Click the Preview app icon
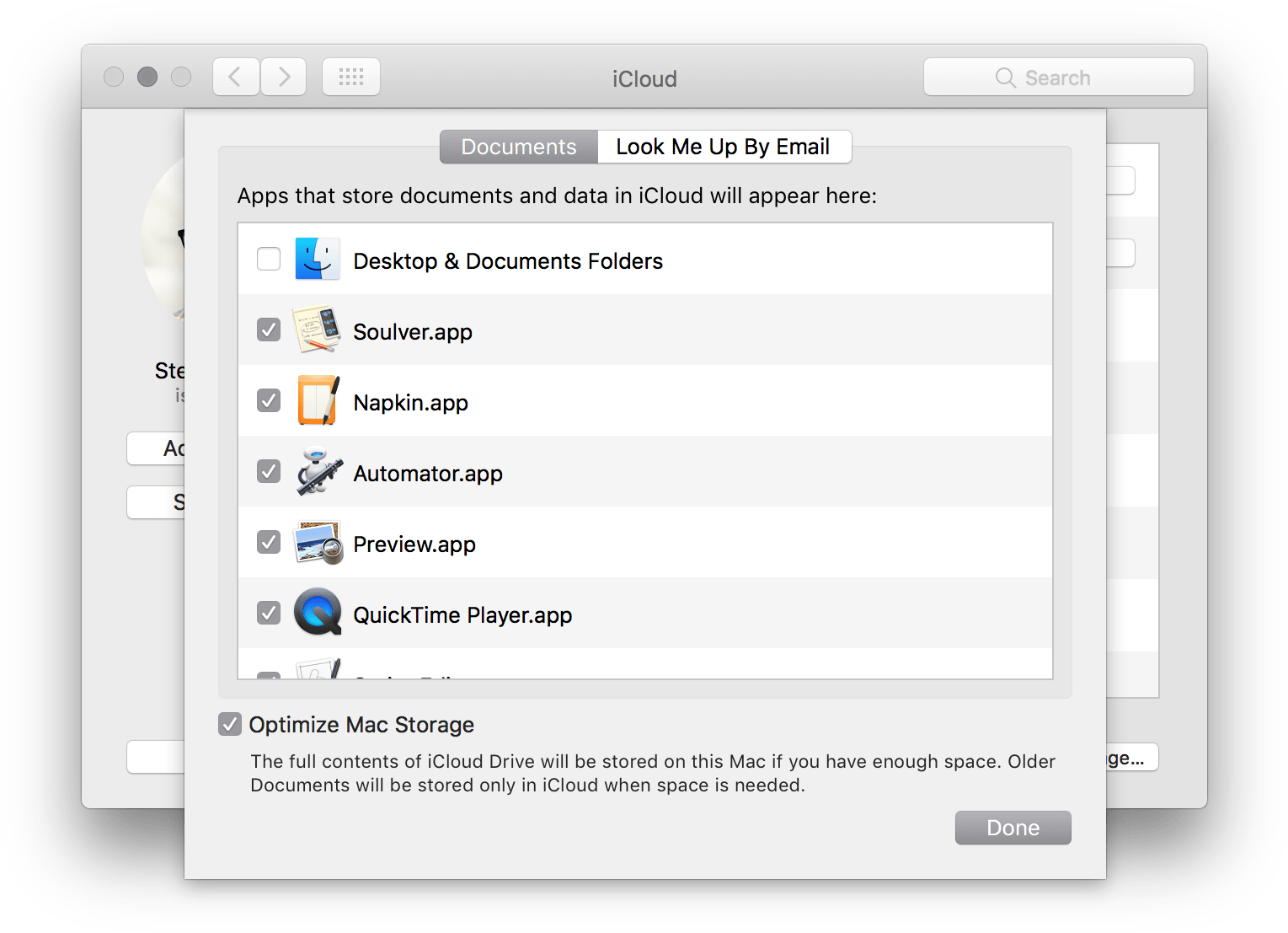Viewport: 1288px width, 933px height. tap(318, 542)
